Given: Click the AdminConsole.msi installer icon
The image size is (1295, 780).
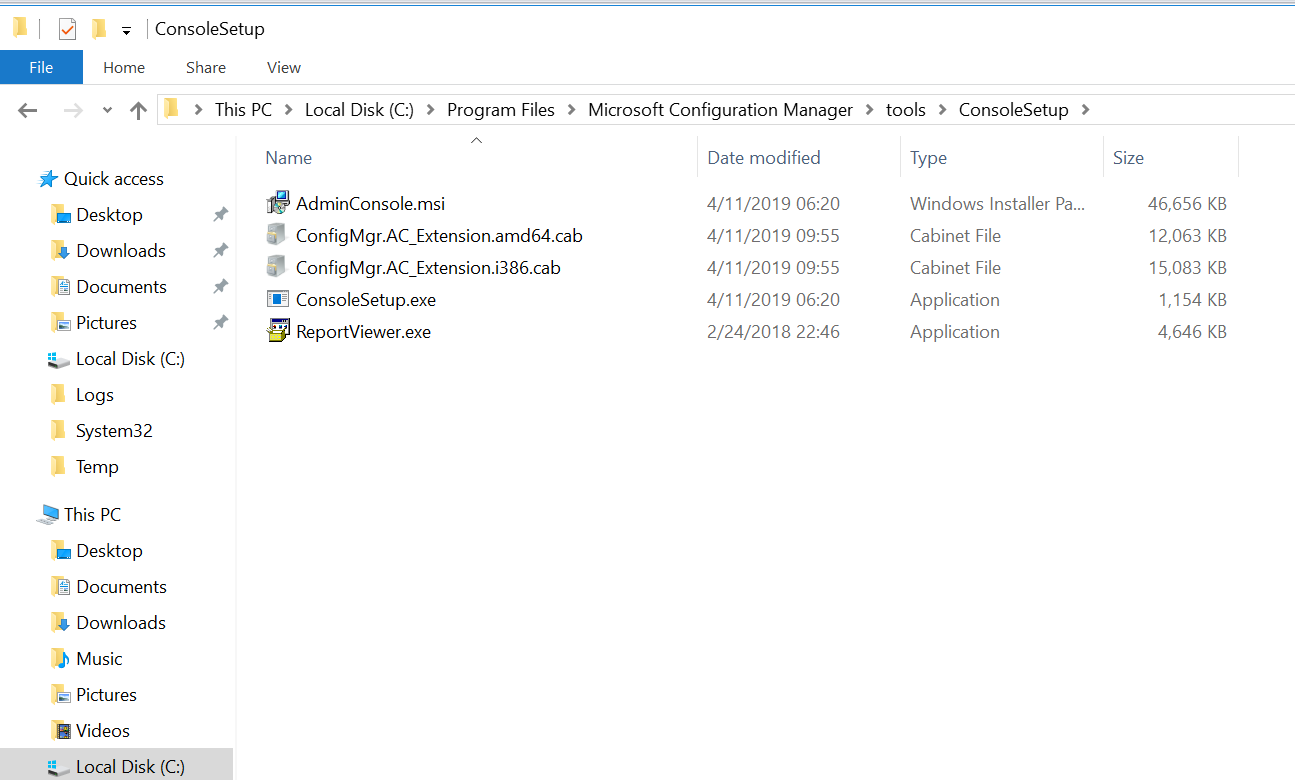Looking at the screenshot, I should click(x=277, y=203).
